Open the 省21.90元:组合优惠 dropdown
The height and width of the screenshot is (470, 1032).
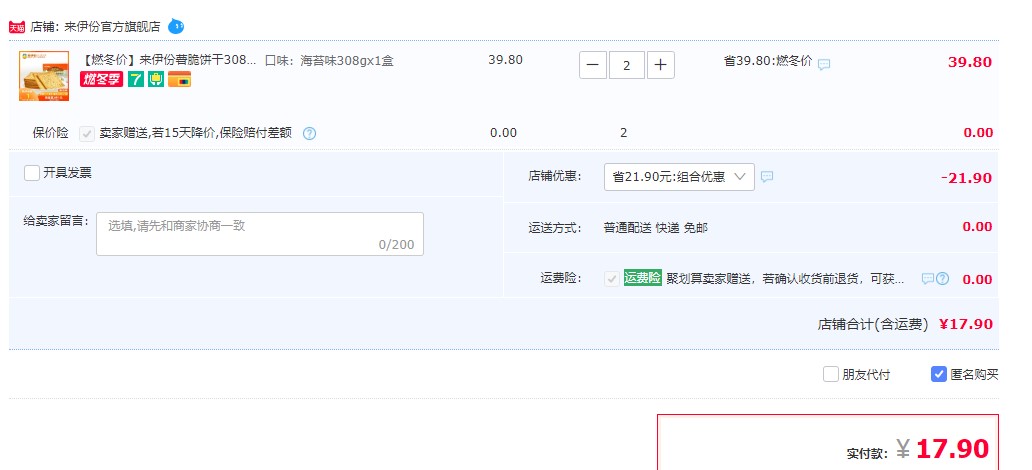(x=679, y=177)
